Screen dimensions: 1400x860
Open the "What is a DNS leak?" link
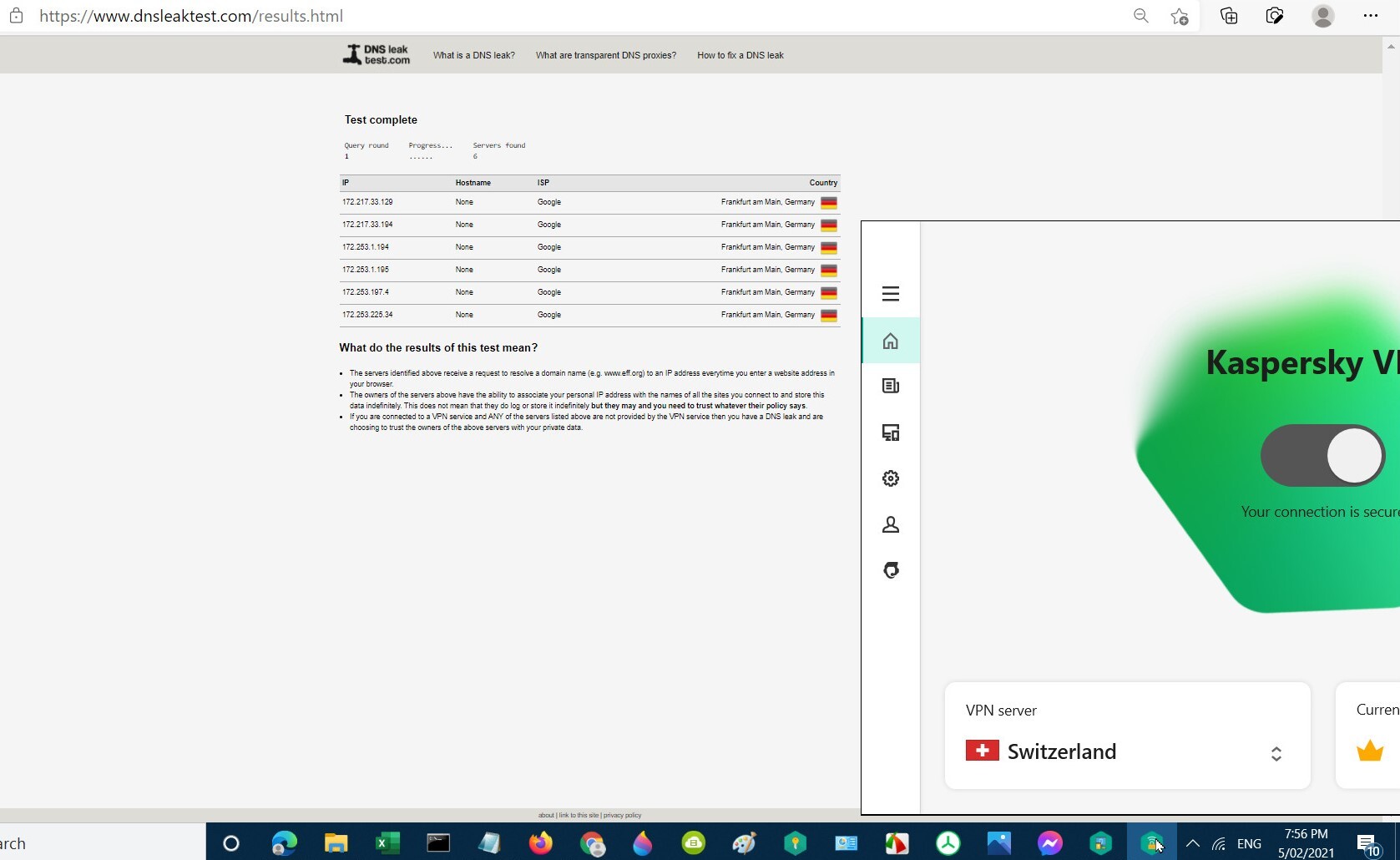(x=474, y=55)
